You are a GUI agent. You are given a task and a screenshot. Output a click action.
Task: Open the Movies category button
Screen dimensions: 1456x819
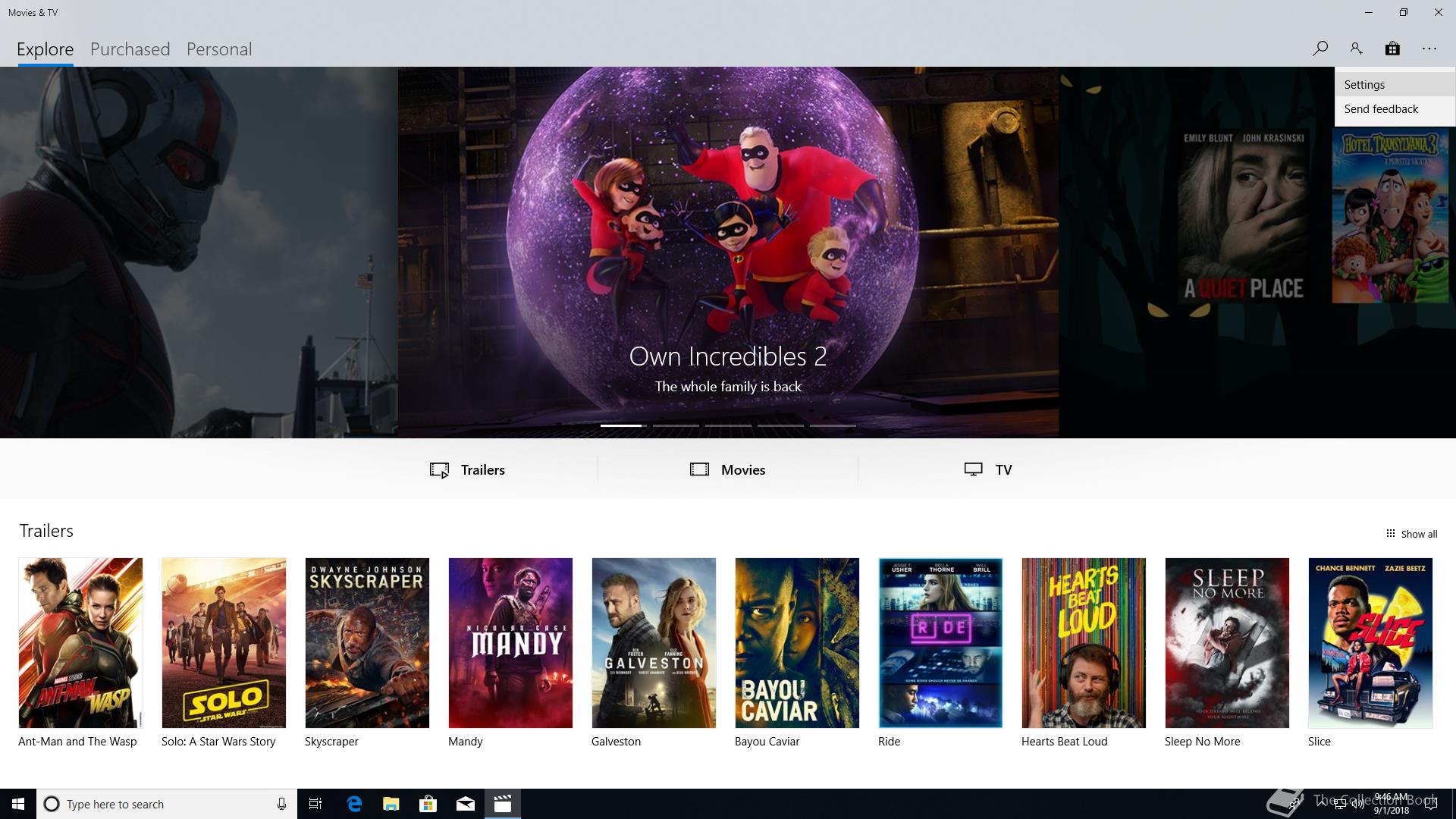pos(728,469)
